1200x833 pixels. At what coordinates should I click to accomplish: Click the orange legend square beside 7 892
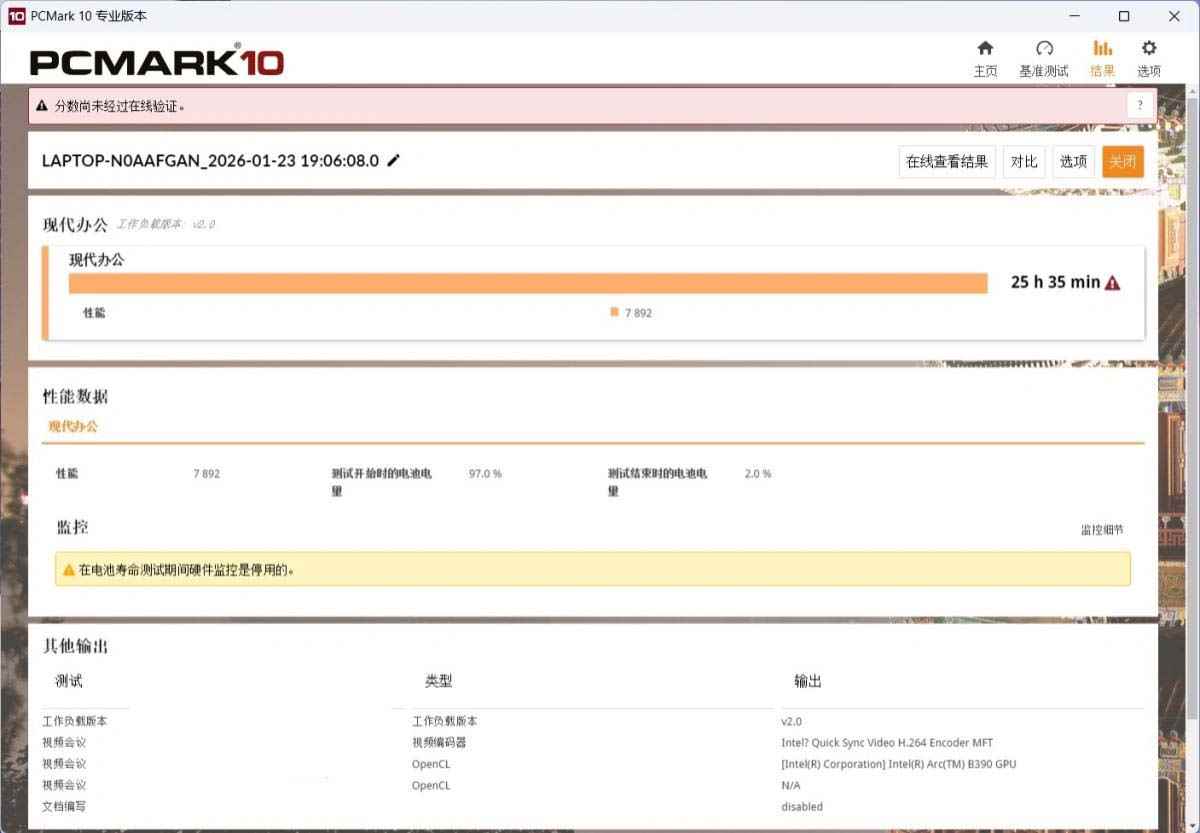click(x=614, y=312)
